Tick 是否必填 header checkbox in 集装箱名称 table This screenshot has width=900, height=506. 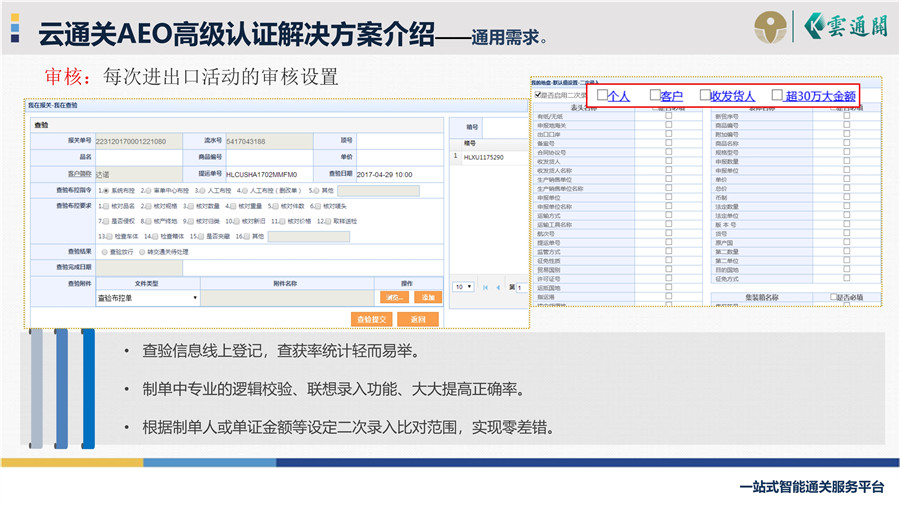[833, 297]
